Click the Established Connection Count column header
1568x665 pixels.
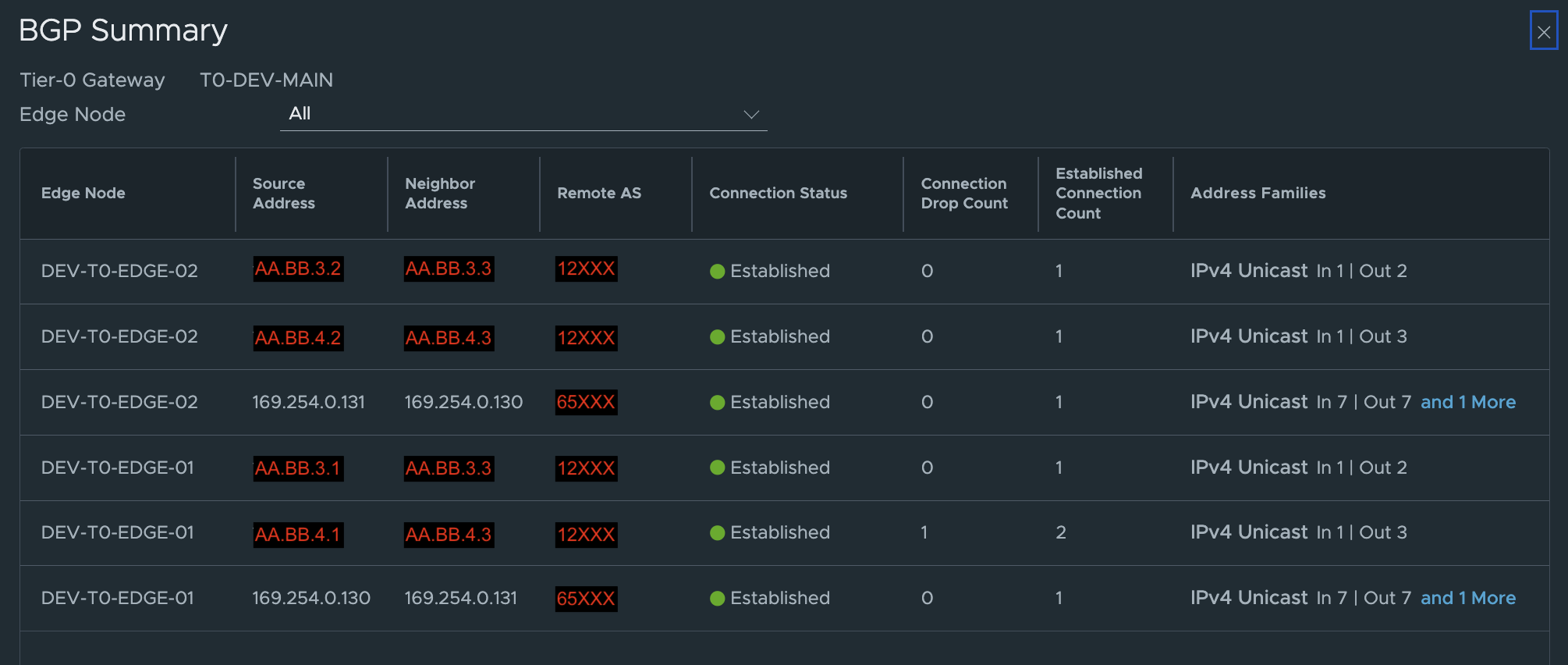1098,194
